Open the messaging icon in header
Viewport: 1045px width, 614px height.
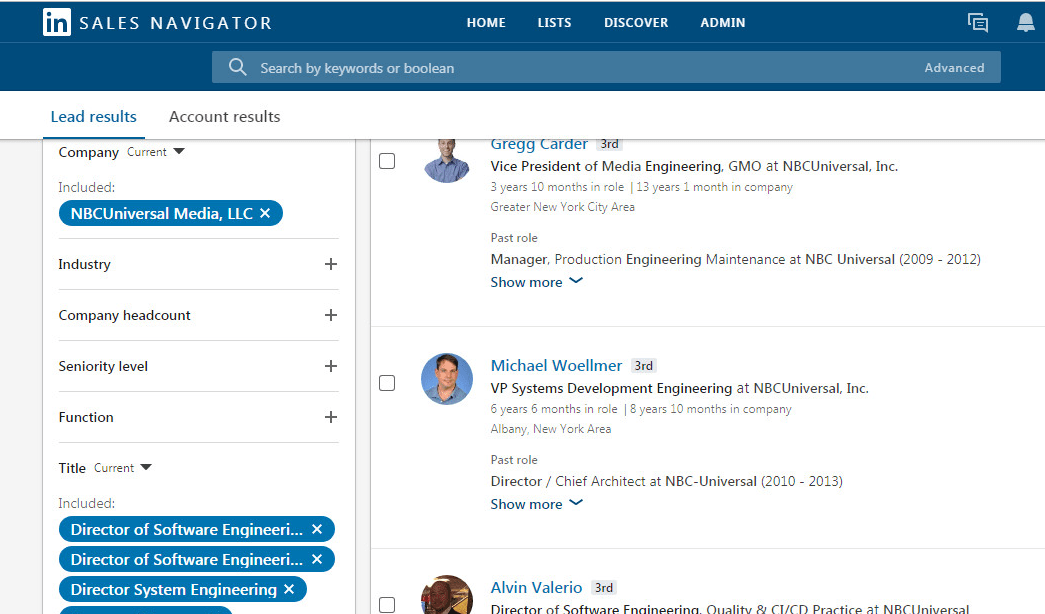click(977, 23)
